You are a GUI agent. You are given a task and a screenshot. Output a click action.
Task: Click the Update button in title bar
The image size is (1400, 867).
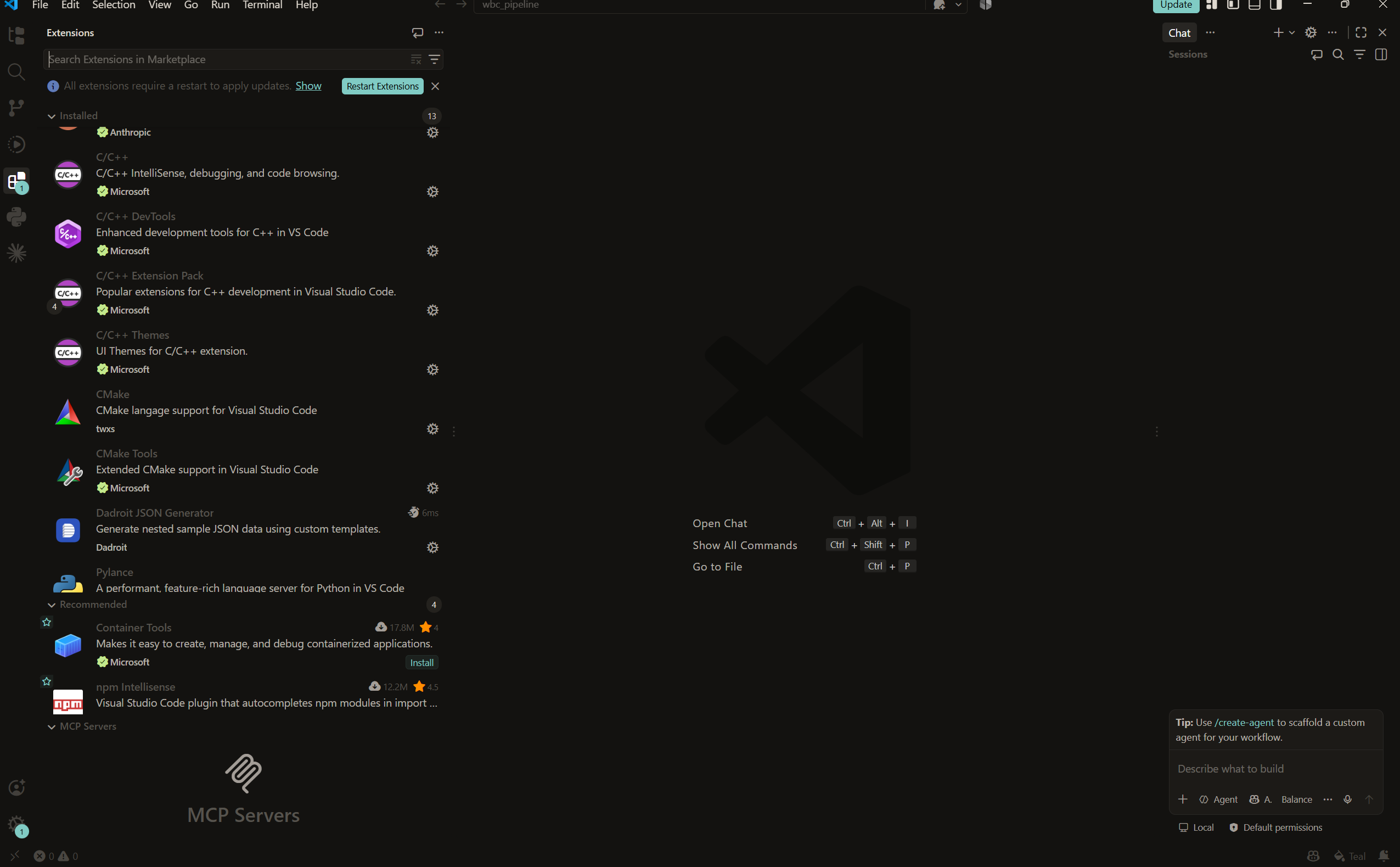1176,4
